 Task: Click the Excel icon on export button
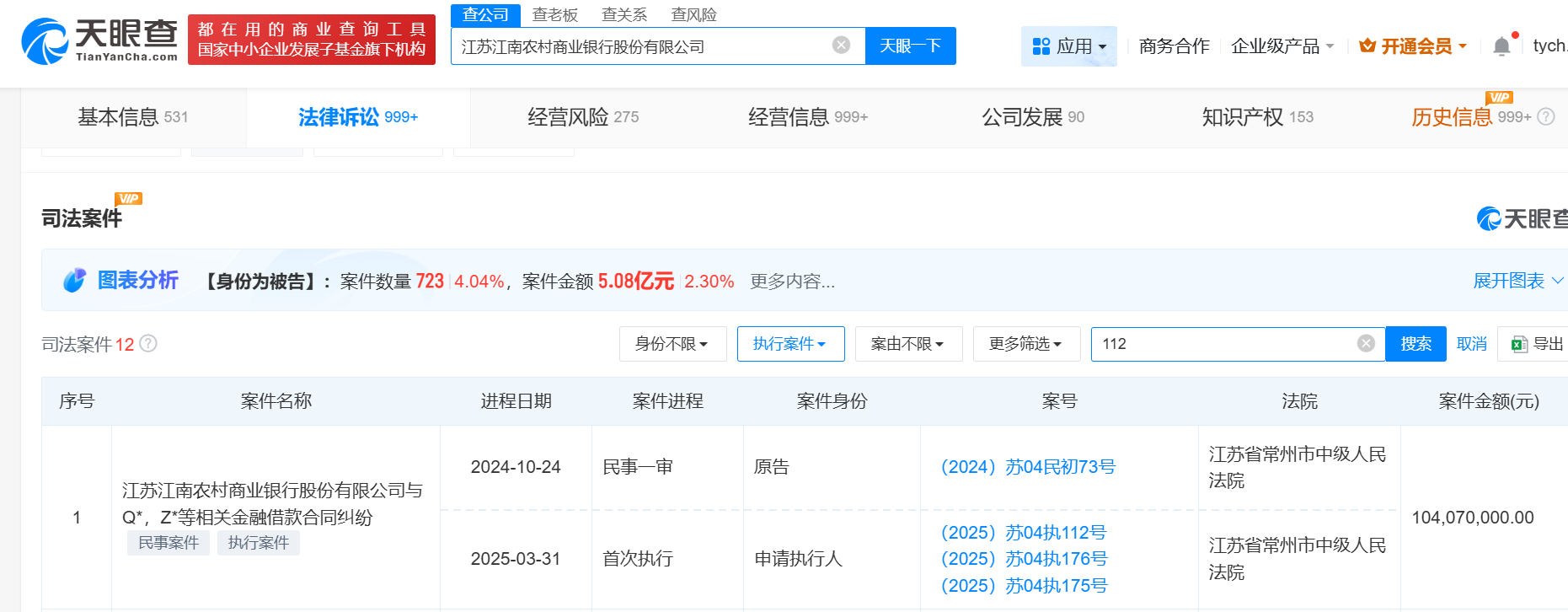1519,344
